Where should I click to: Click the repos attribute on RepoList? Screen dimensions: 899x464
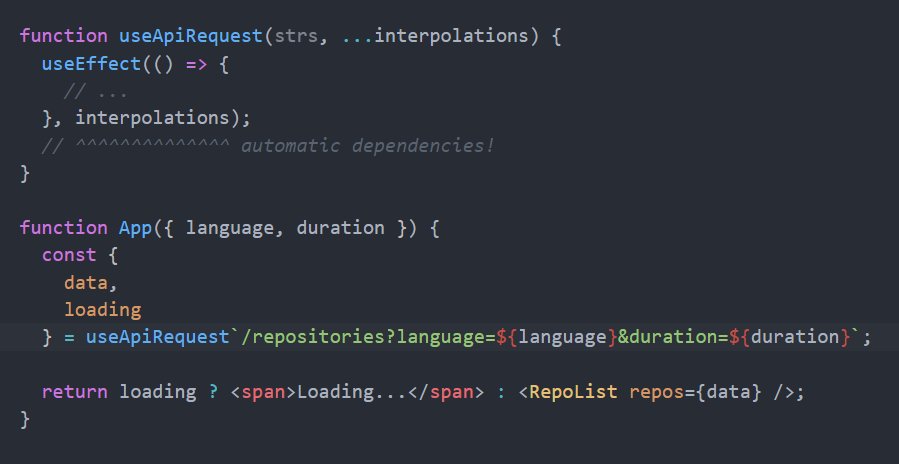656,392
